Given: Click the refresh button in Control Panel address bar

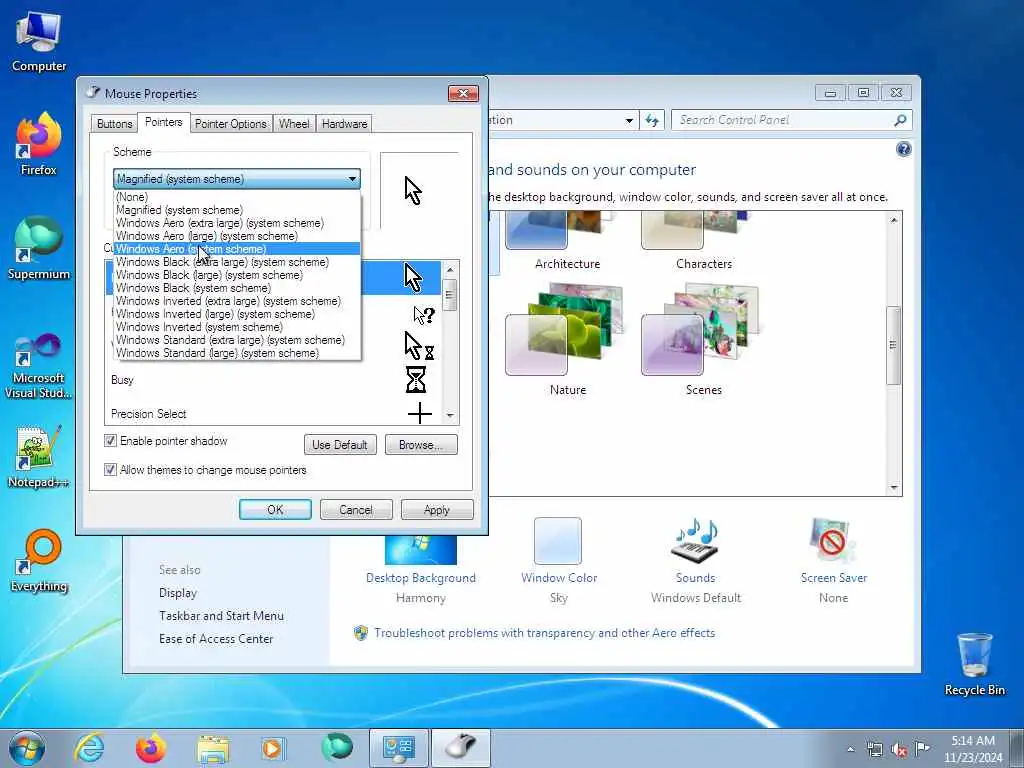Looking at the screenshot, I should pos(652,120).
